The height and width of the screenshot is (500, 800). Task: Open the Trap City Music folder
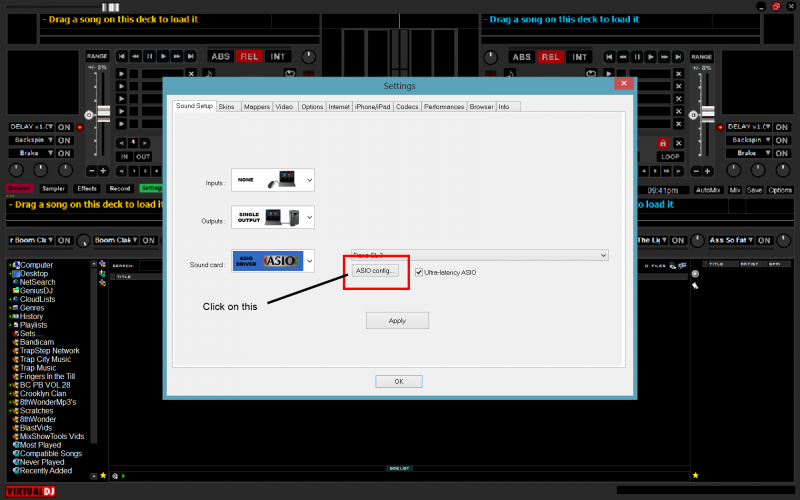coord(45,359)
